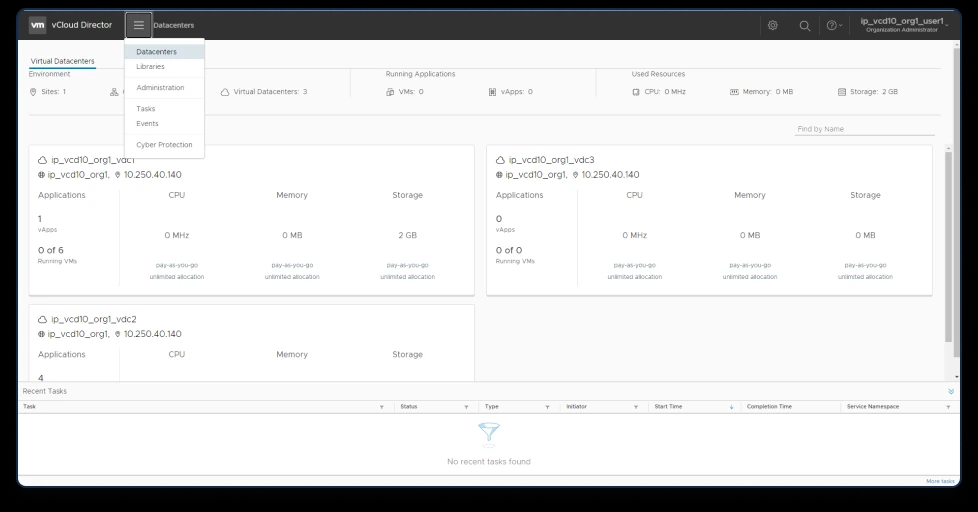978x512 pixels.
Task: Click the globe org icon on vdc2 card
Action: coord(41,334)
